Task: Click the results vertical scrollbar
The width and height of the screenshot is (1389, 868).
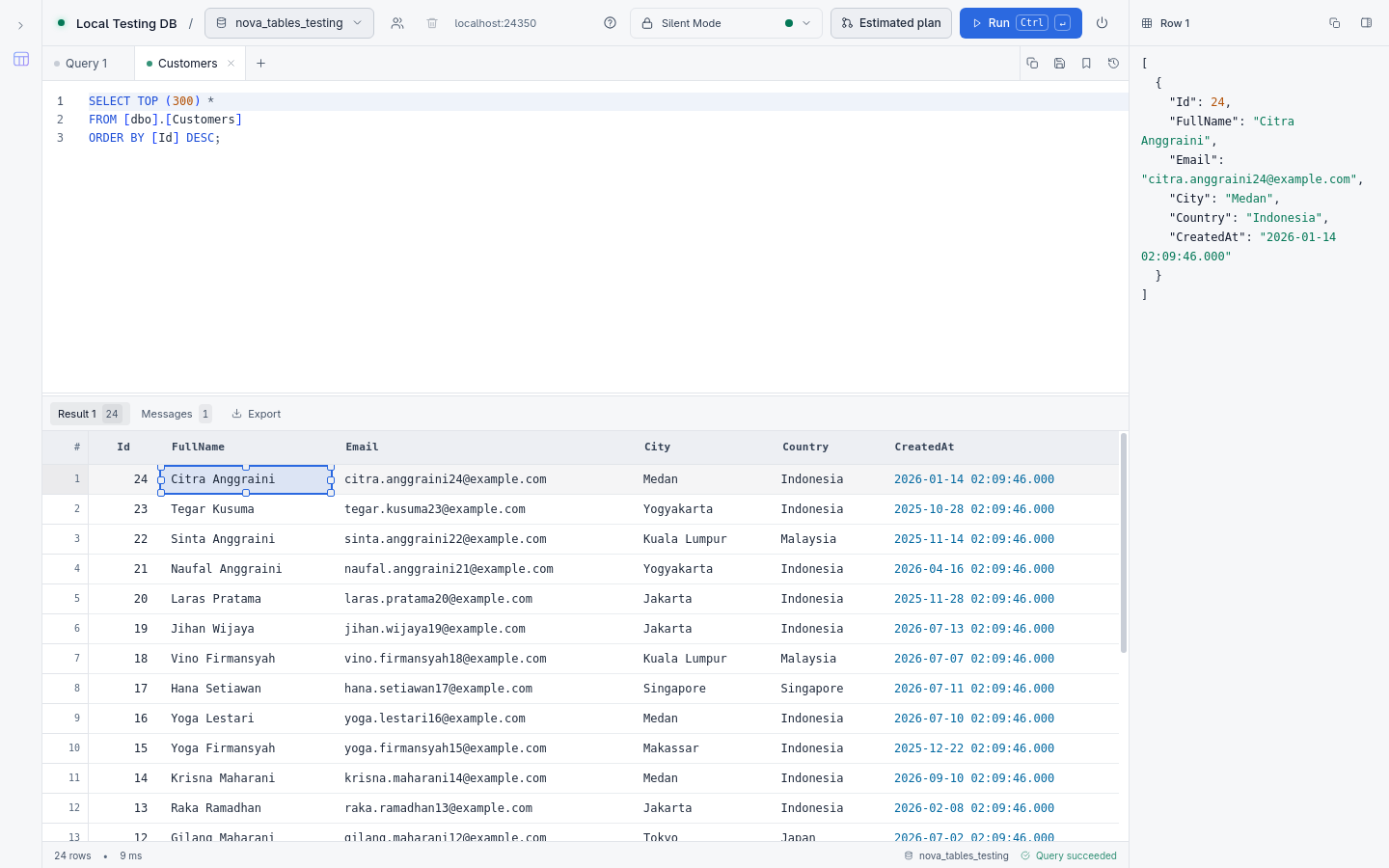Action: (1124, 543)
